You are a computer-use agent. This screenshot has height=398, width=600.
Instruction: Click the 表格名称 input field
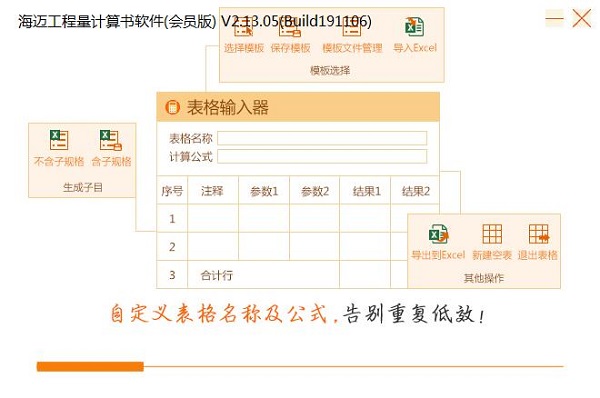pyautogui.click(x=322, y=138)
